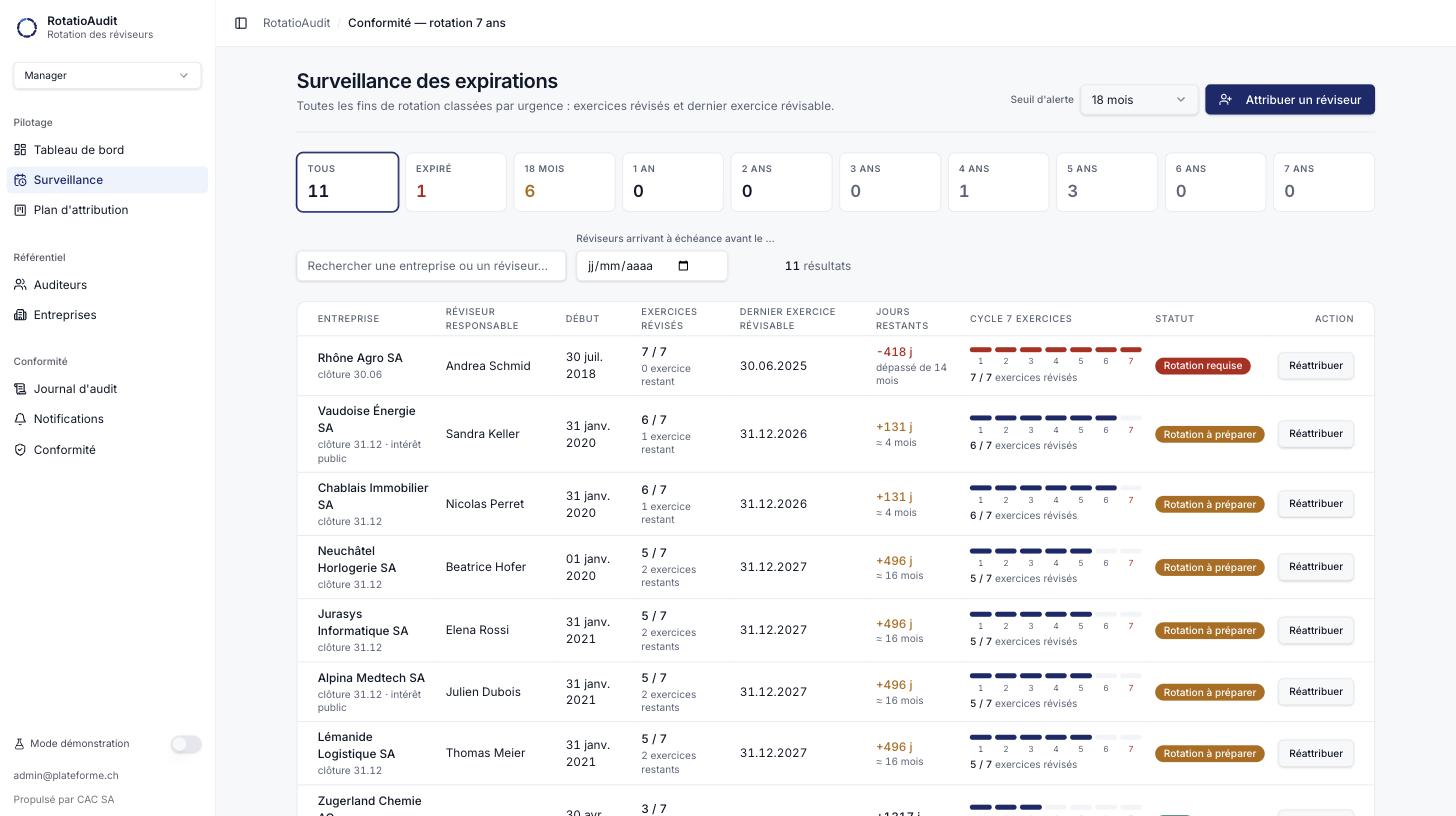Viewport: 1456px width, 816px height.
Task: Go to Plan d'attribution
Action: pyautogui.click(x=107, y=210)
